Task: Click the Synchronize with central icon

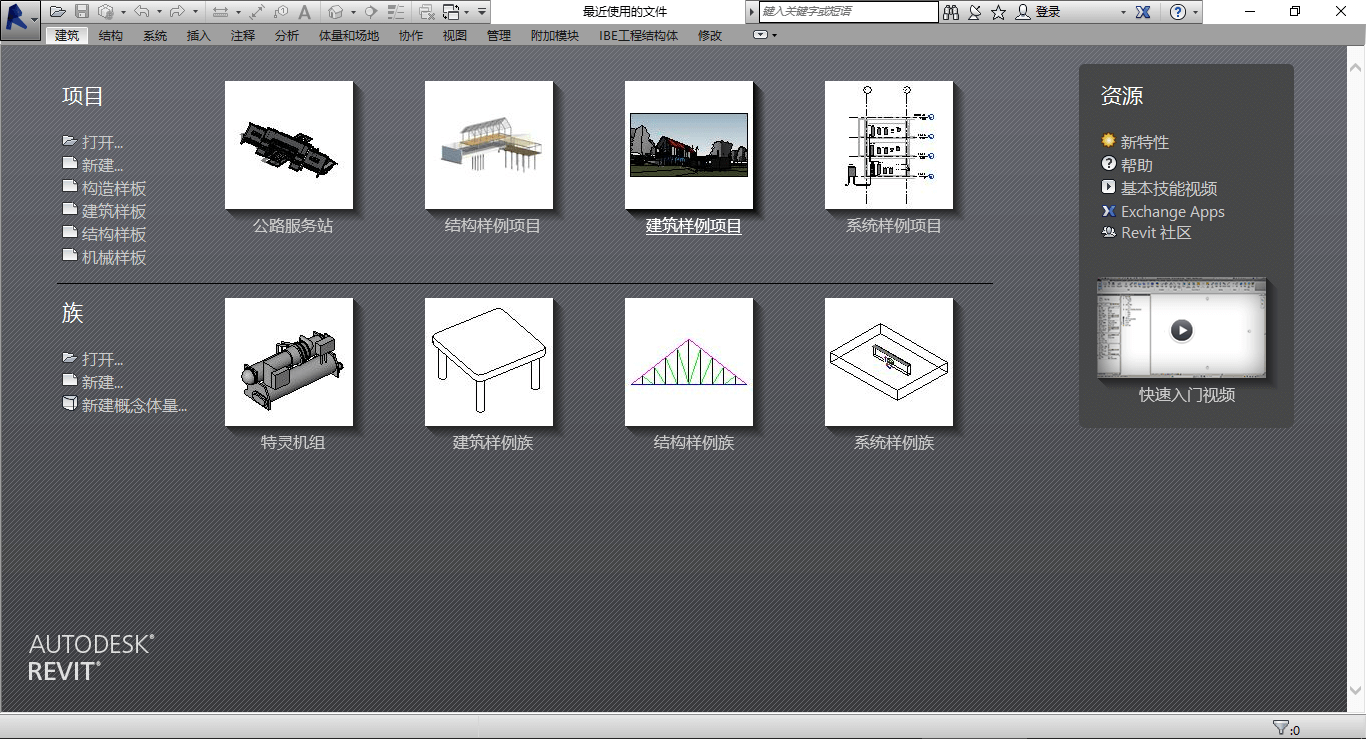Action: coord(106,12)
